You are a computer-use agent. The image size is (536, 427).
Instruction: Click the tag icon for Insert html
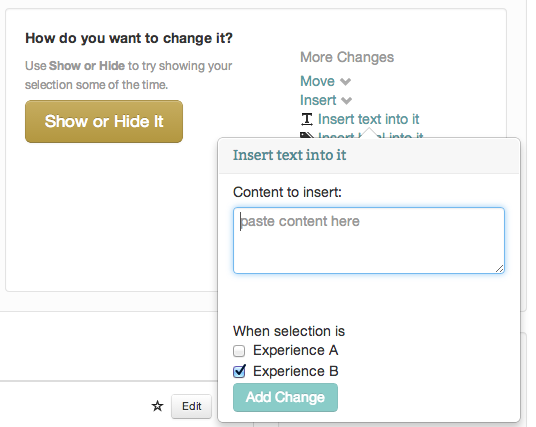click(x=307, y=135)
